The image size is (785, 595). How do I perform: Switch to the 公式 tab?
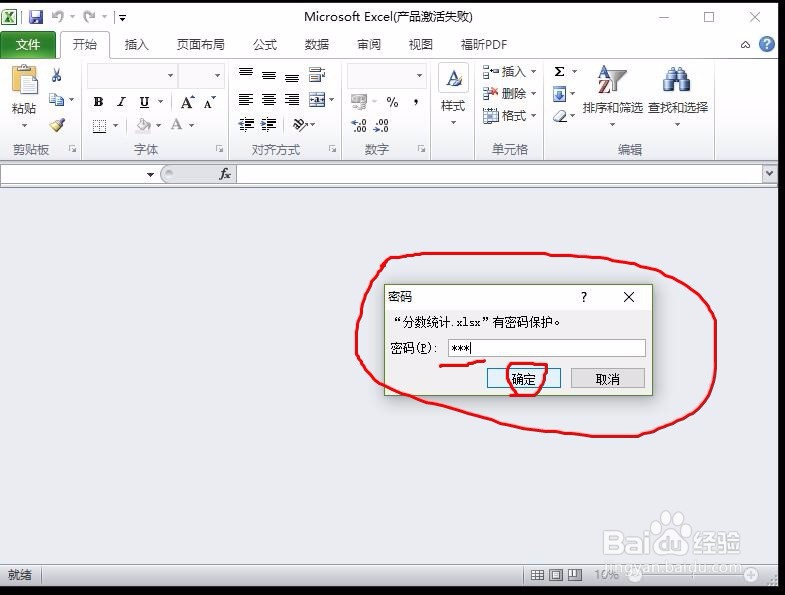265,45
